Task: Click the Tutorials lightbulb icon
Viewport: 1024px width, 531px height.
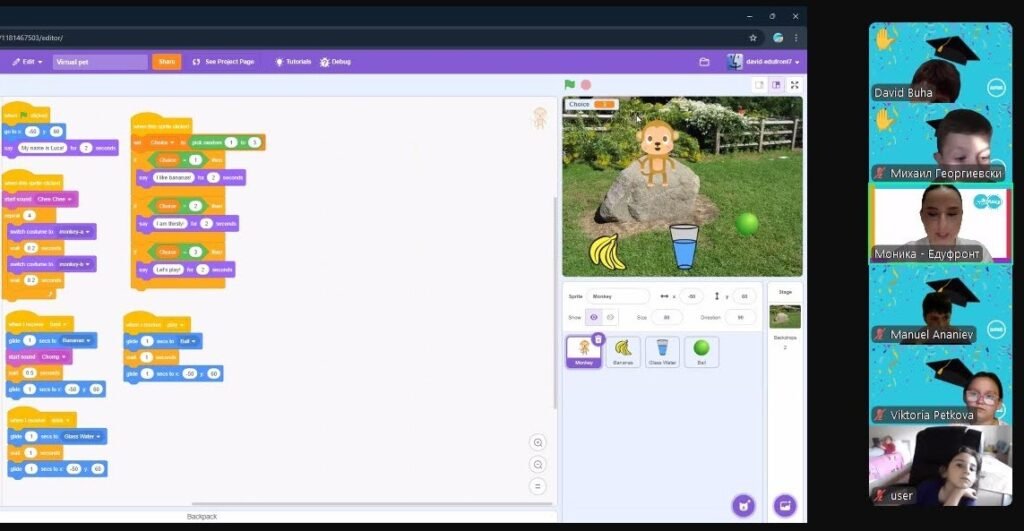Action: click(x=280, y=62)
